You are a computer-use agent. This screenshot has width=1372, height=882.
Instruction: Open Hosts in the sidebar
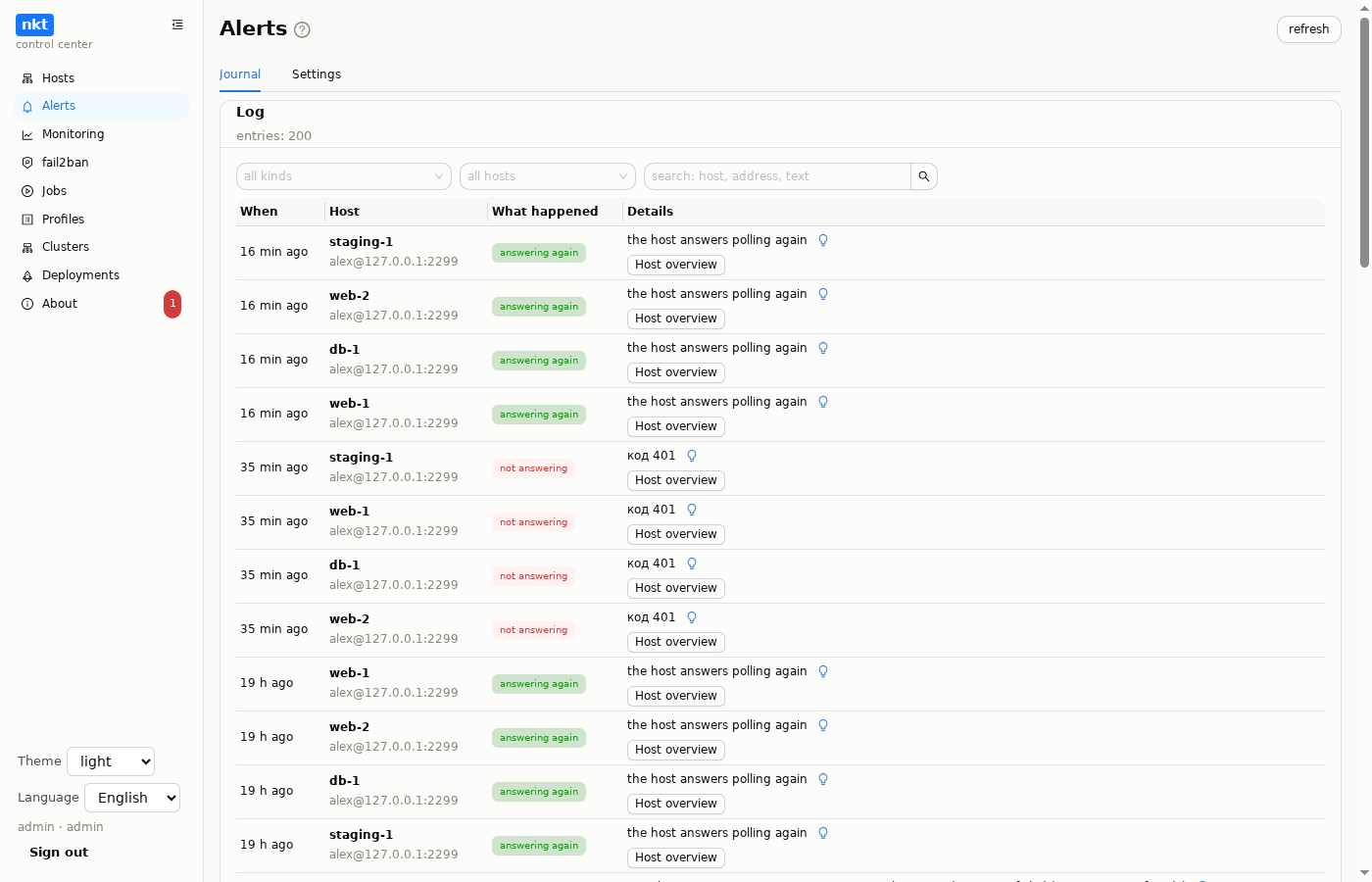point(101,78)
